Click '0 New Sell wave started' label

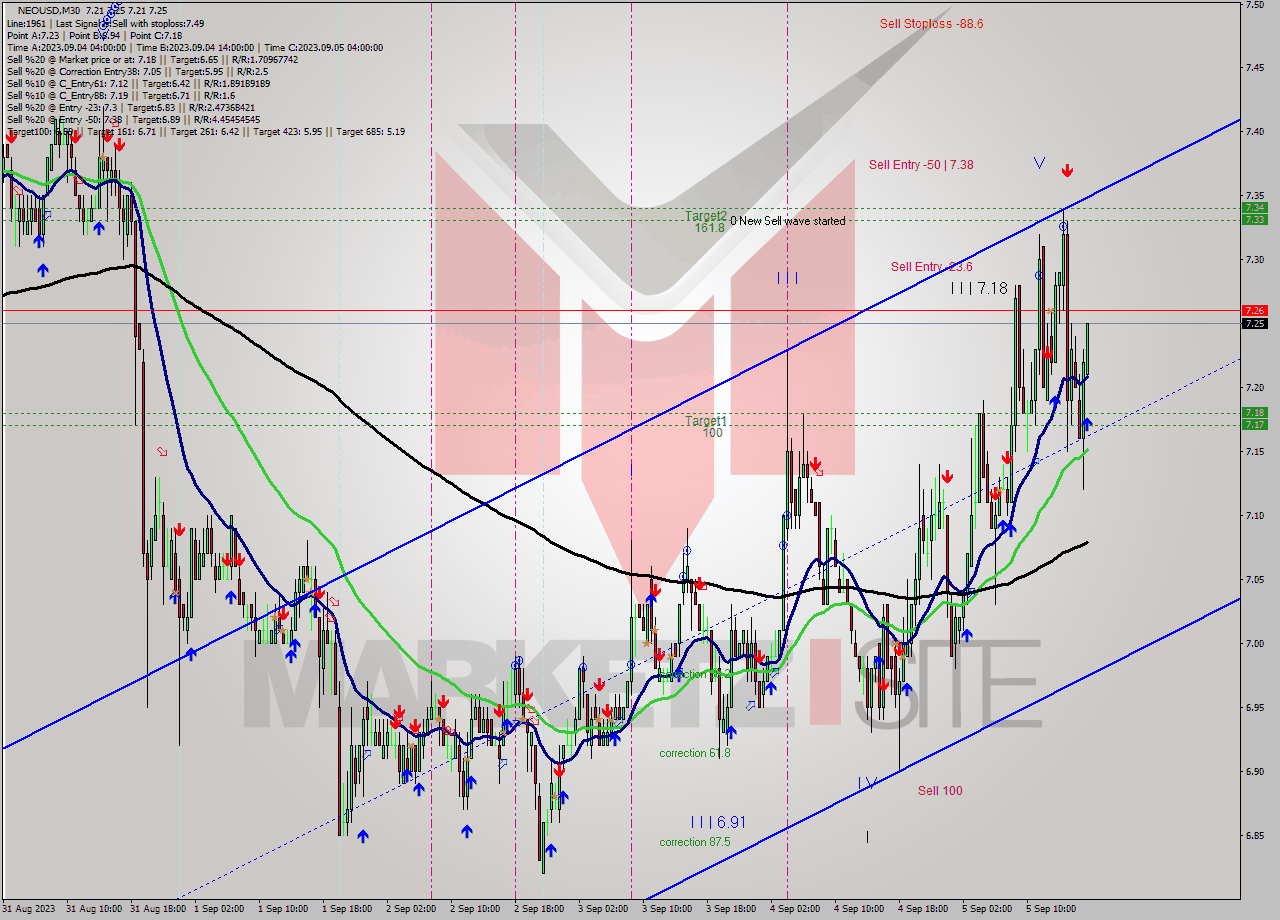(x=787, y=221)
